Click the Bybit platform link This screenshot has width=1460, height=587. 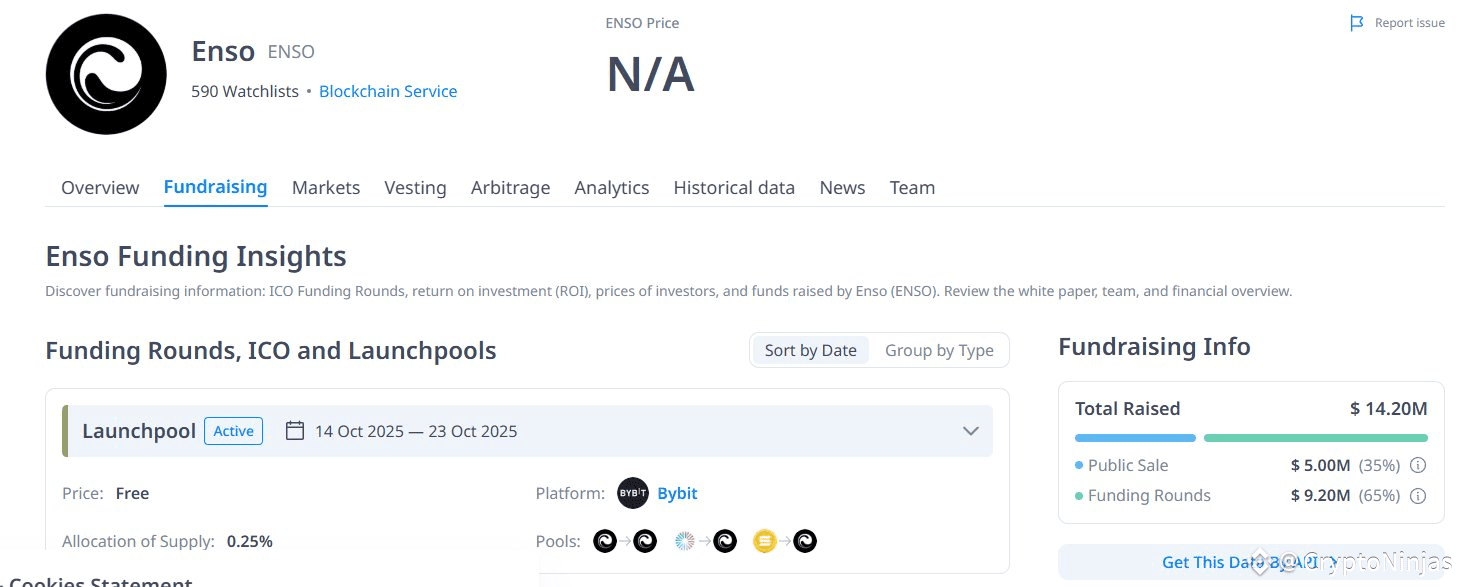tap(677, 493)
